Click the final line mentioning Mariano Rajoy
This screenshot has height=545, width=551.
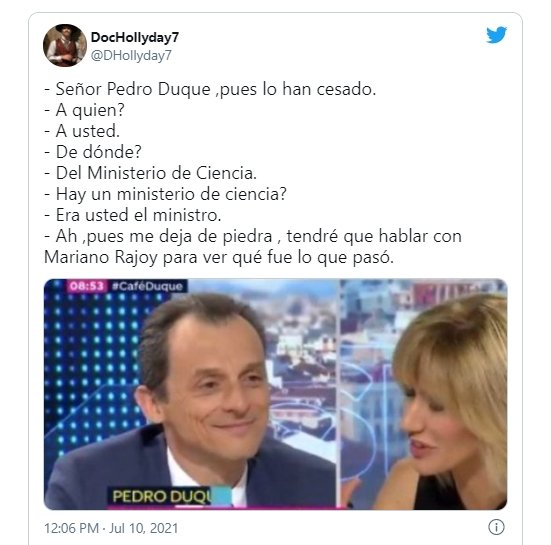tap(219, 257)
